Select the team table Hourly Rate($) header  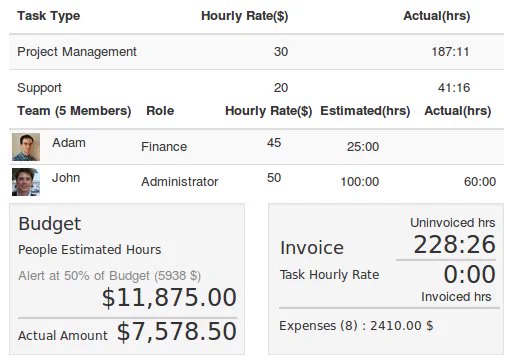coord(269,111)
